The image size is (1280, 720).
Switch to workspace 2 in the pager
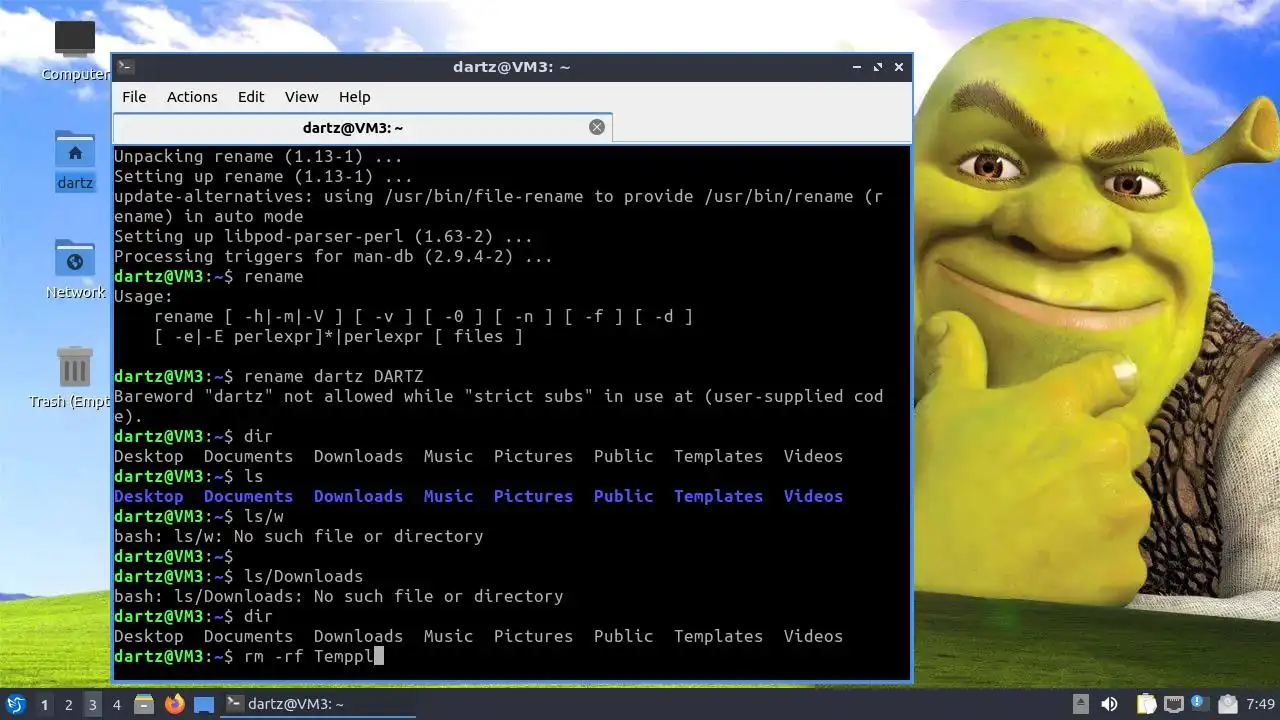coord(68,705)
